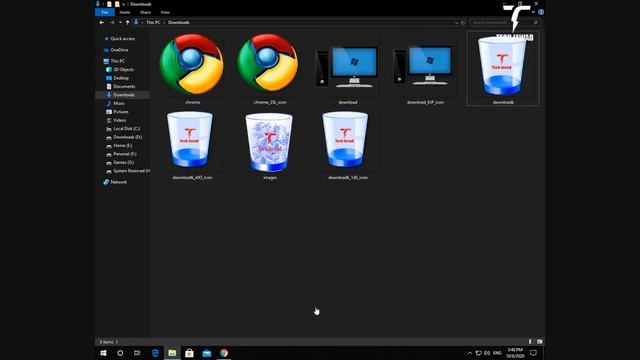Image resolution: width=640 pixels, height=360 pixels.
Task: Open Task View on taskbar
Action: tap(137, 353)
